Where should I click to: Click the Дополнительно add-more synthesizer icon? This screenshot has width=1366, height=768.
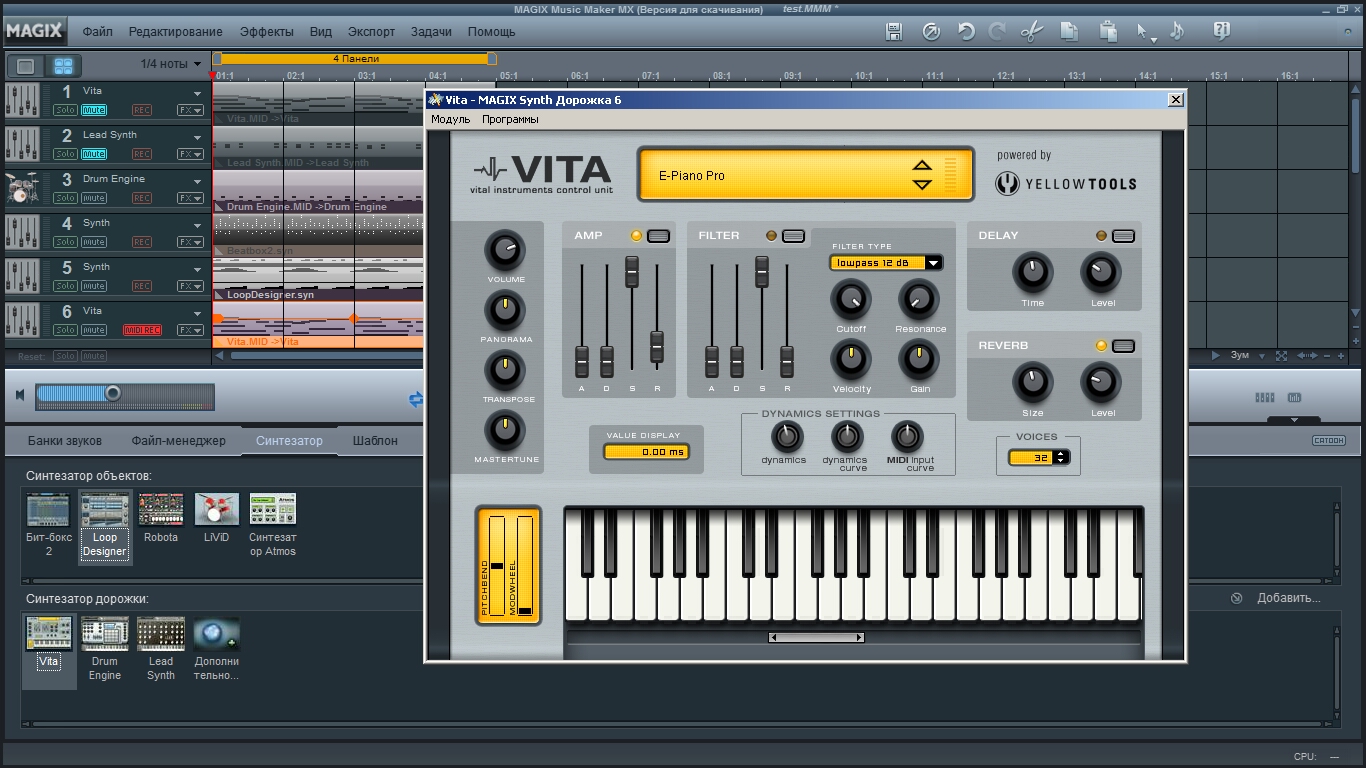(217, 649)
